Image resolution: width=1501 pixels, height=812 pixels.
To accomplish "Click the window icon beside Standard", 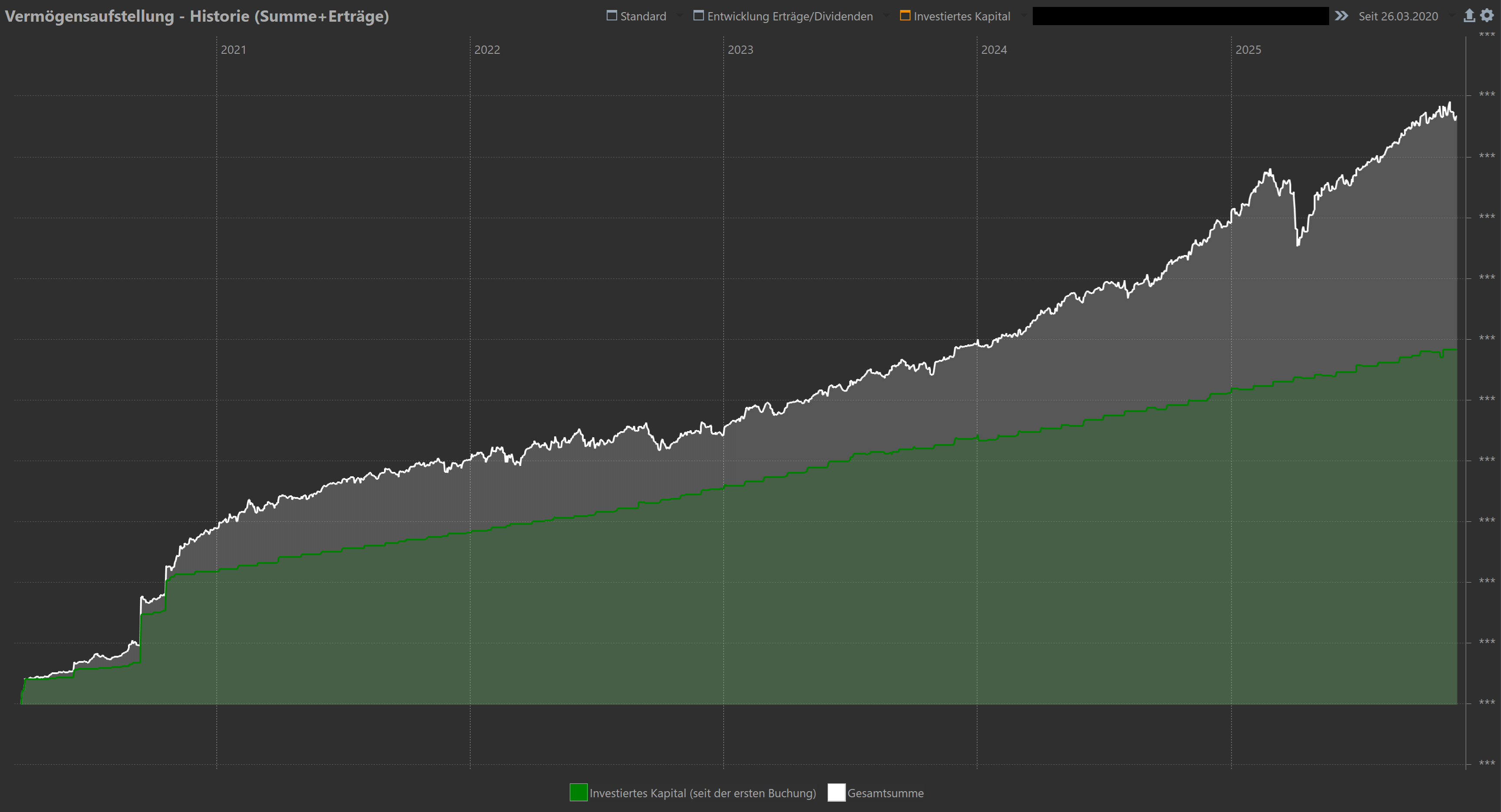I will pos(611,16).
